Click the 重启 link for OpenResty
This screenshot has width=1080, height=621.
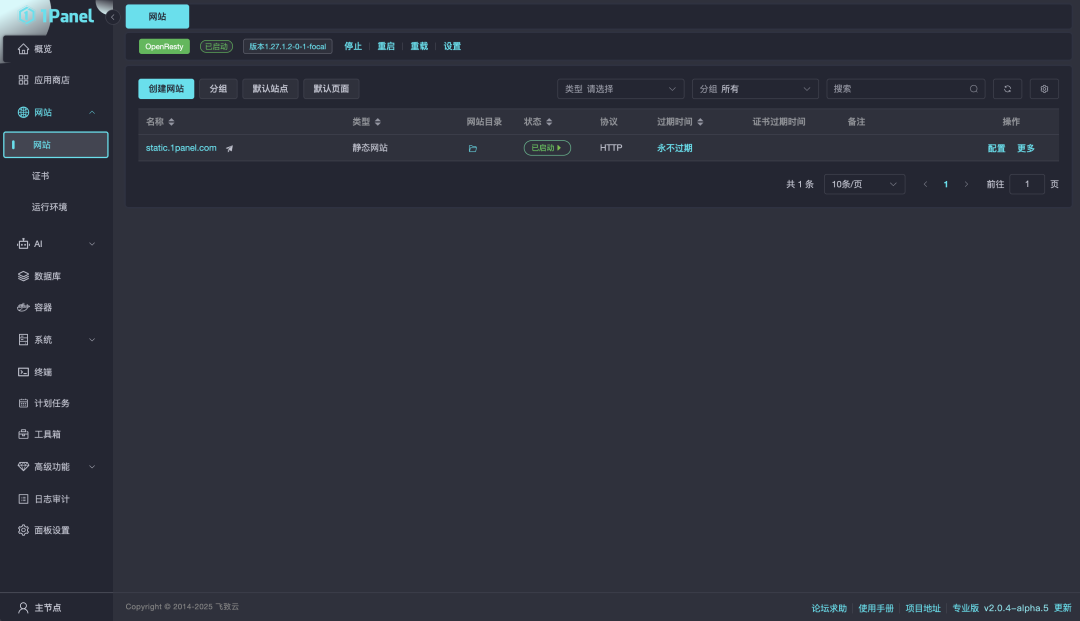point(386,46)
